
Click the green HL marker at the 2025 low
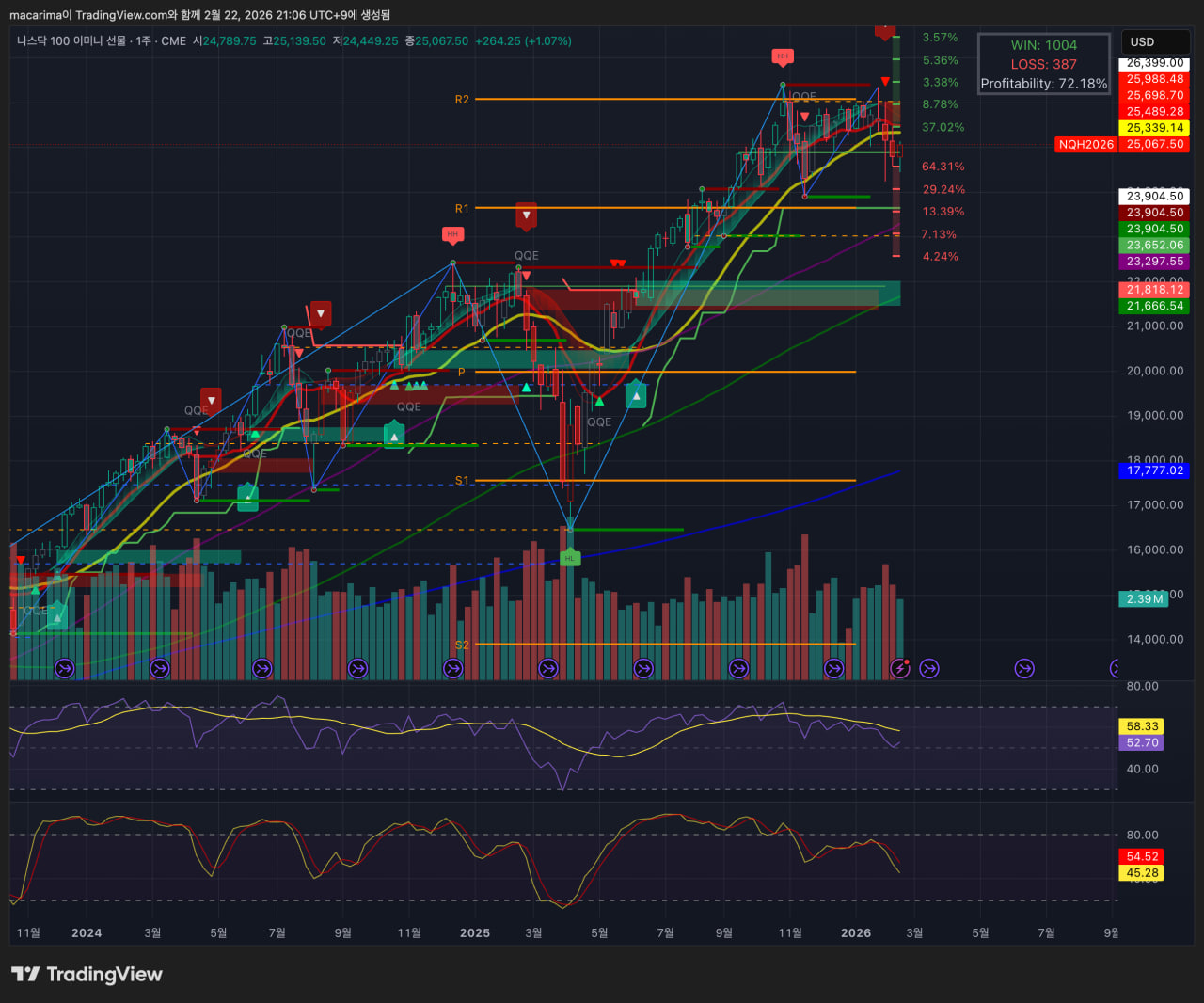pos(569,558)
